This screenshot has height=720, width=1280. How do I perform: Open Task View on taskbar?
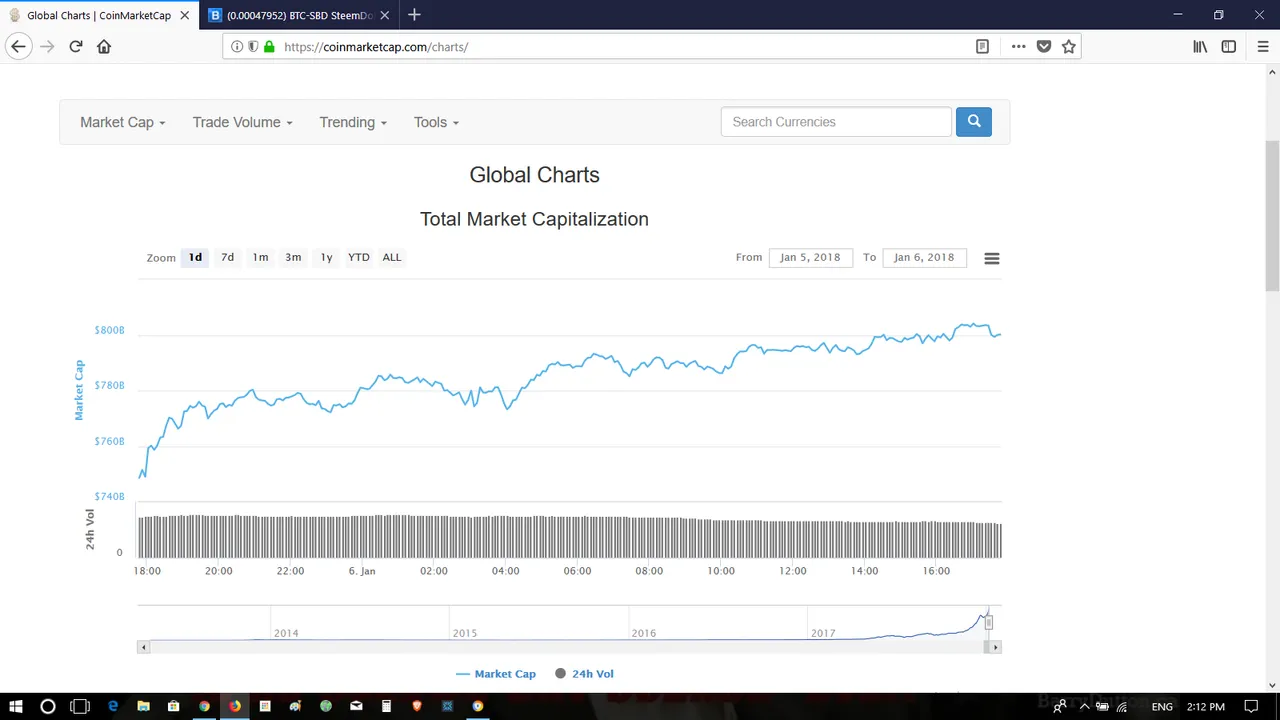[x=80, y=706]
